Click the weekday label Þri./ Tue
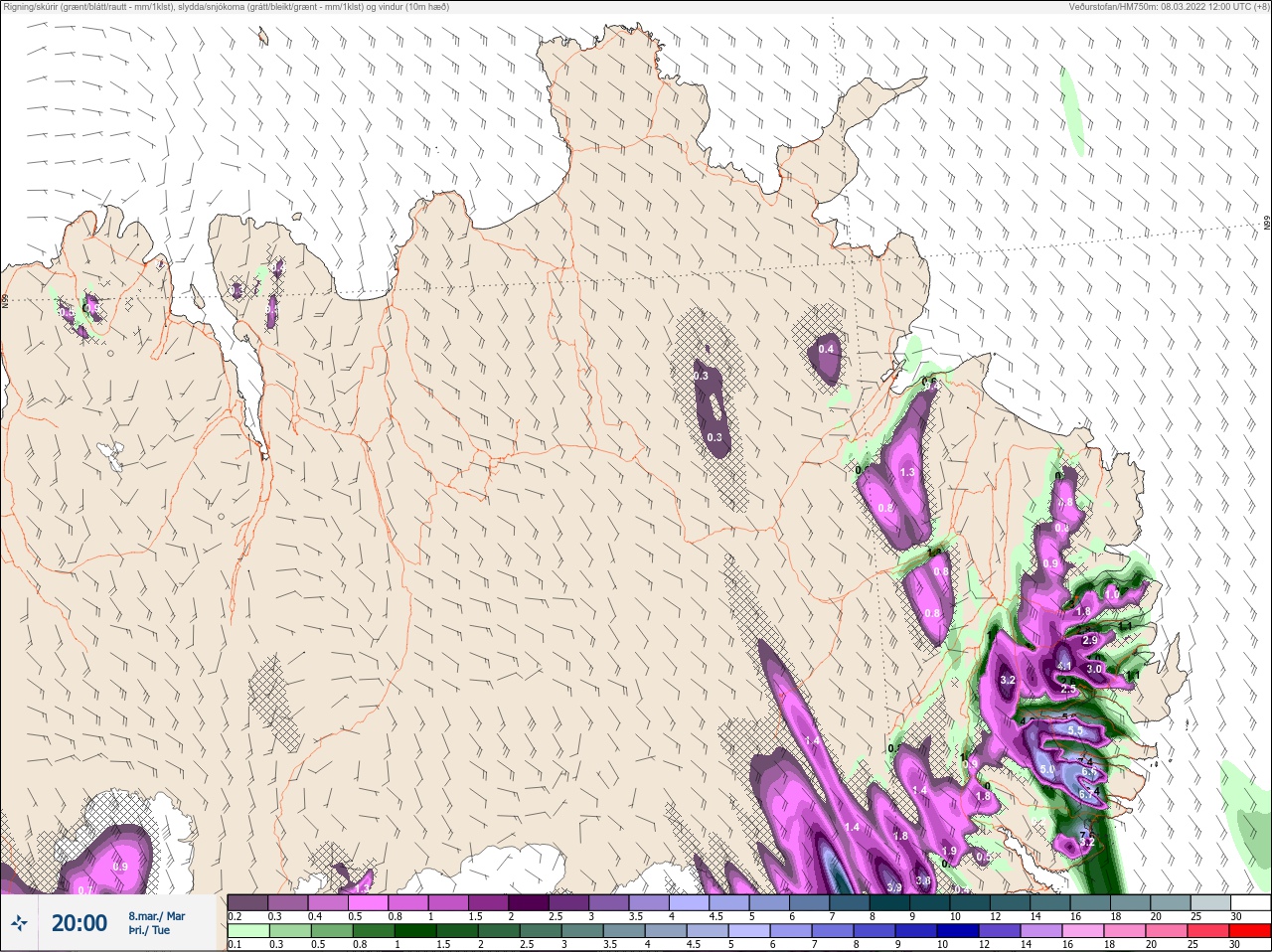 pyautogui.click(x=149, y=930)
